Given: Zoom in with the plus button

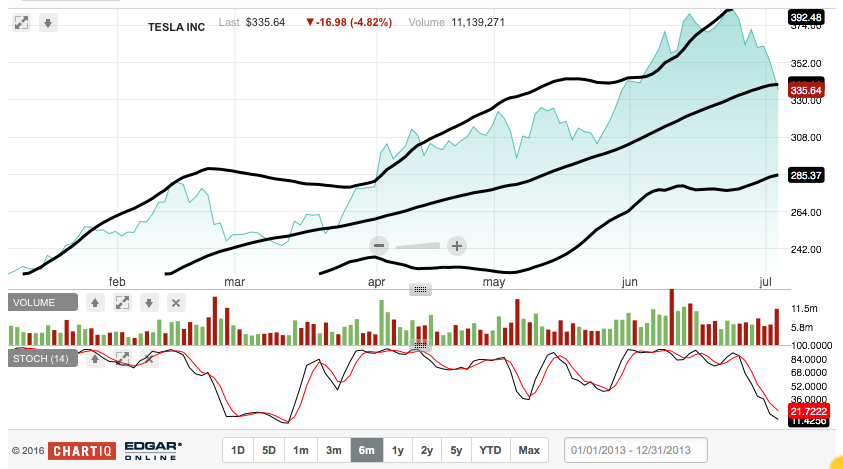Looking at the screenshot, I should pyautogui.click(x=456, y=246).
